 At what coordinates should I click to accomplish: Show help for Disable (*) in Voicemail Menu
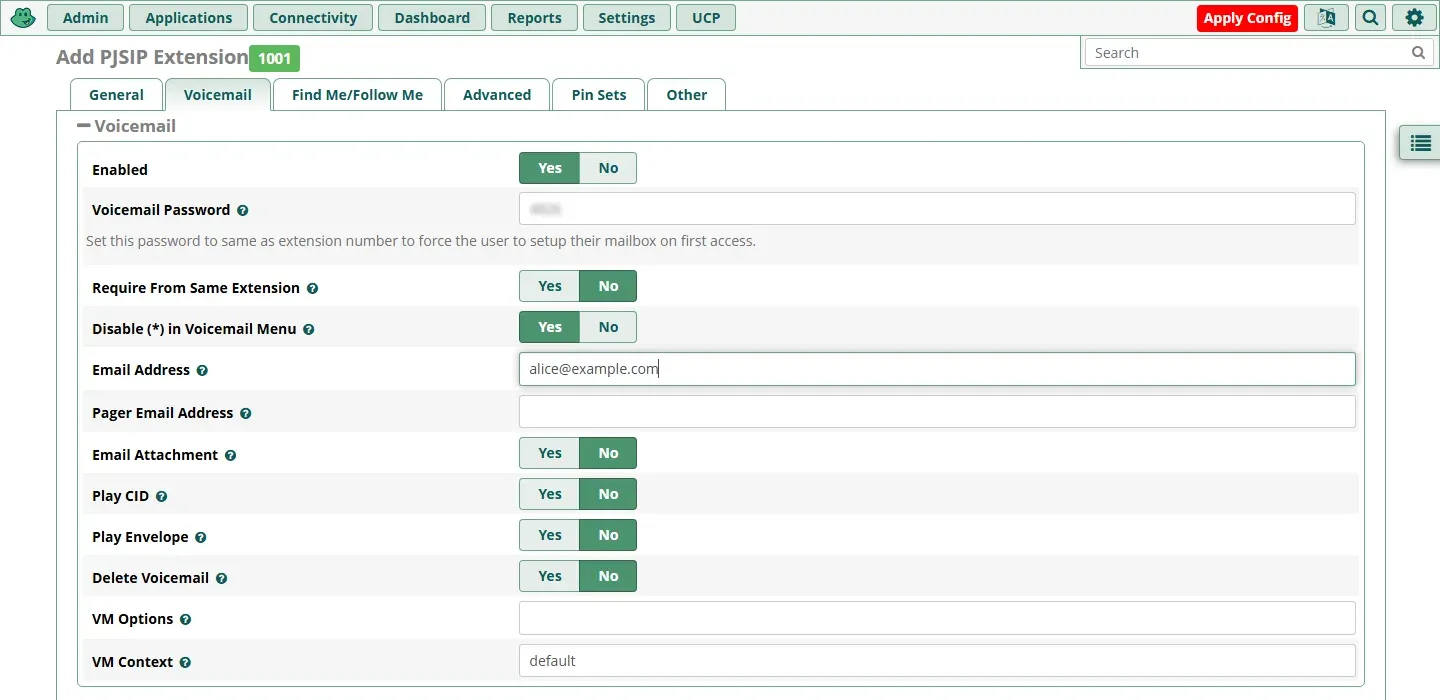[309, 329]
